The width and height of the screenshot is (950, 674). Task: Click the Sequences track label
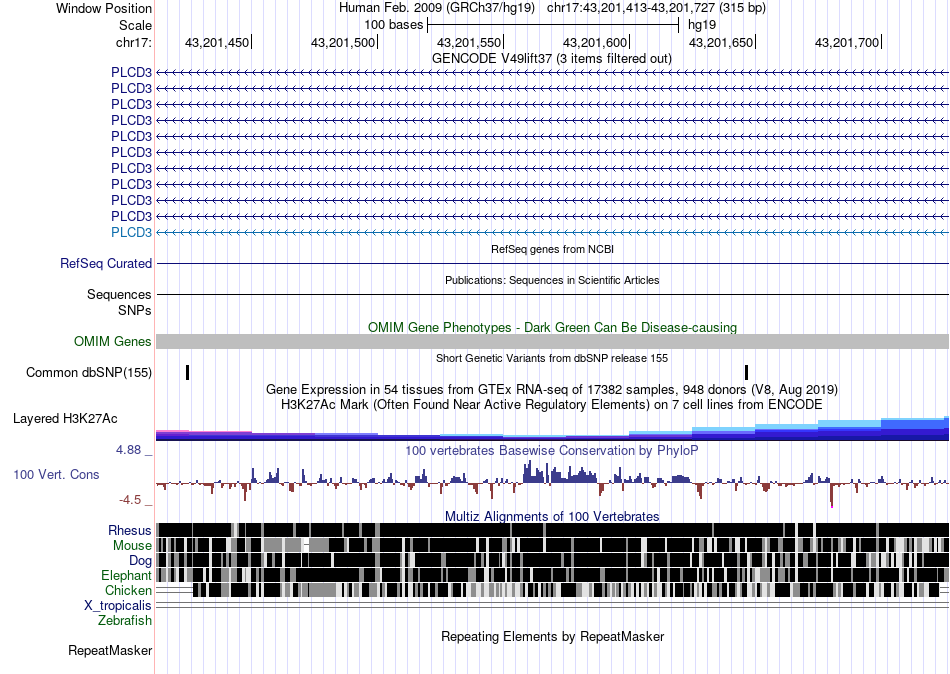pyautogui.click(x=119, y=295)
